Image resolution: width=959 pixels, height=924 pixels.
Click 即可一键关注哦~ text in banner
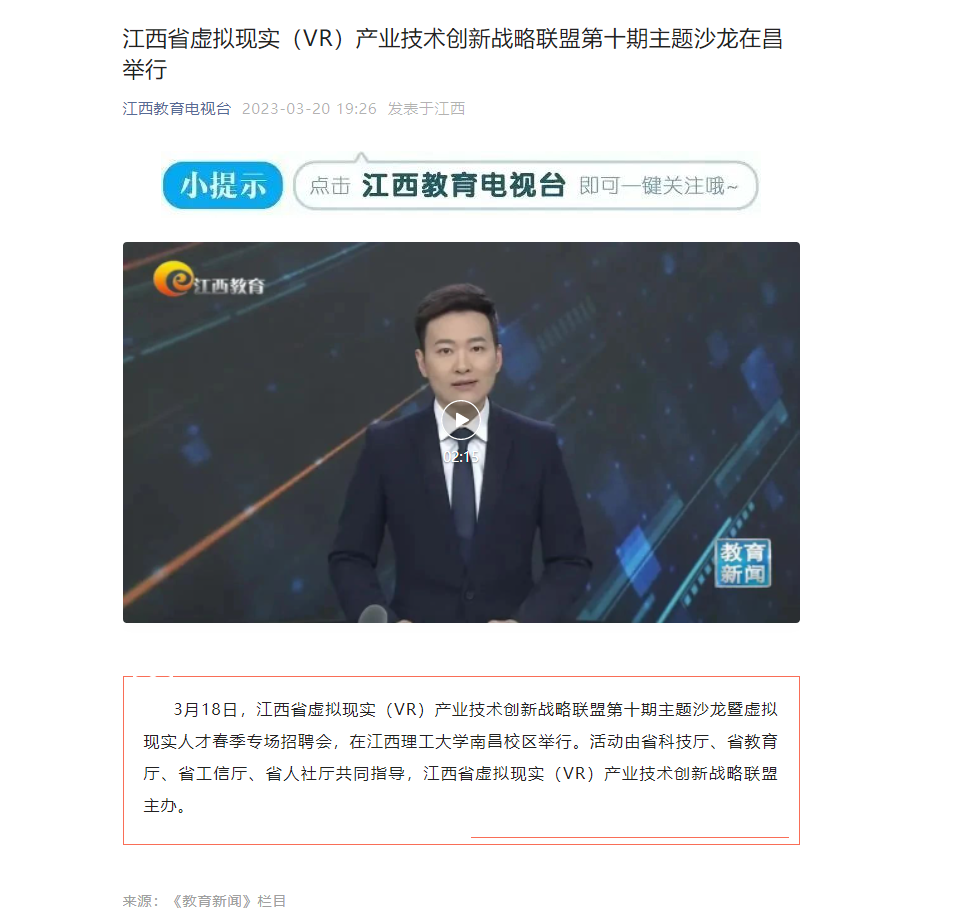click(x=659, y=186)
